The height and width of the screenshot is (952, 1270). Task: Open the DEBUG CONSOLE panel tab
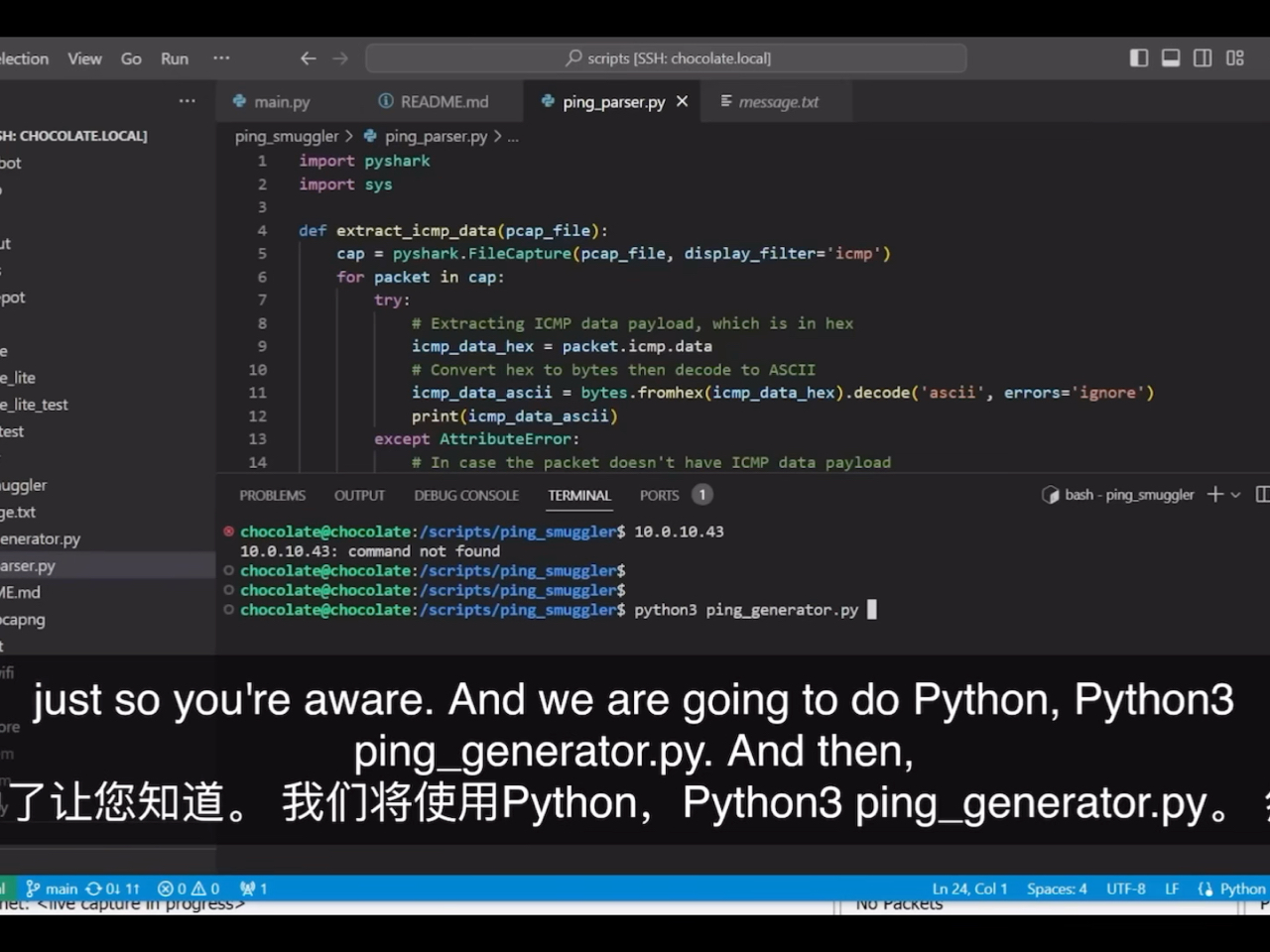coord(466,495)
